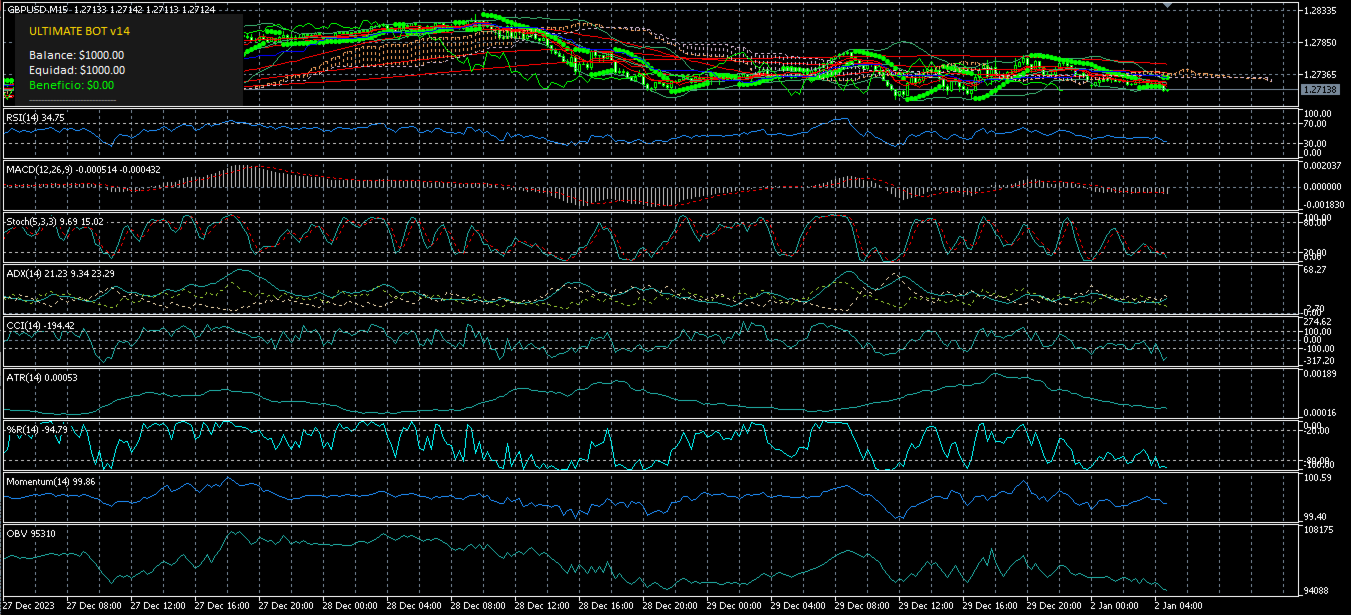Click the ULTIMATE BOT v14 panel title
This screenshot has height=615, width=1351.
pos(79,31)
